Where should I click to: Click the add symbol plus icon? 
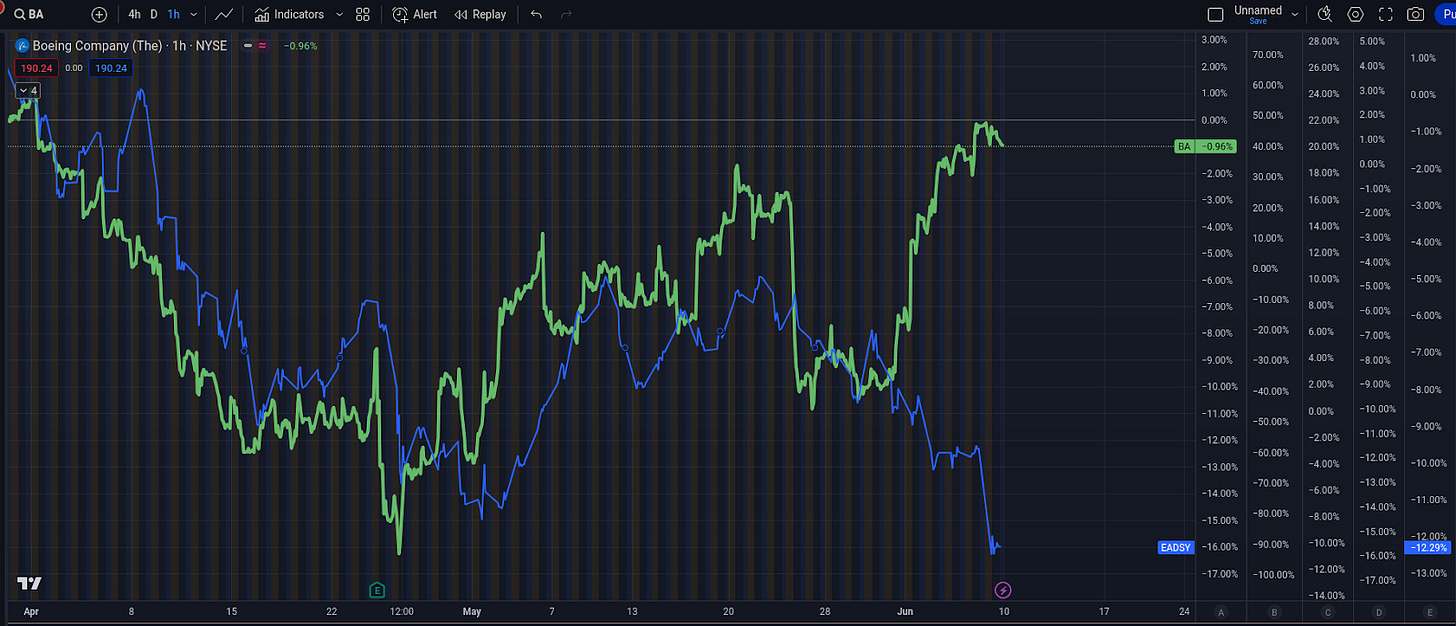[99, 14]
